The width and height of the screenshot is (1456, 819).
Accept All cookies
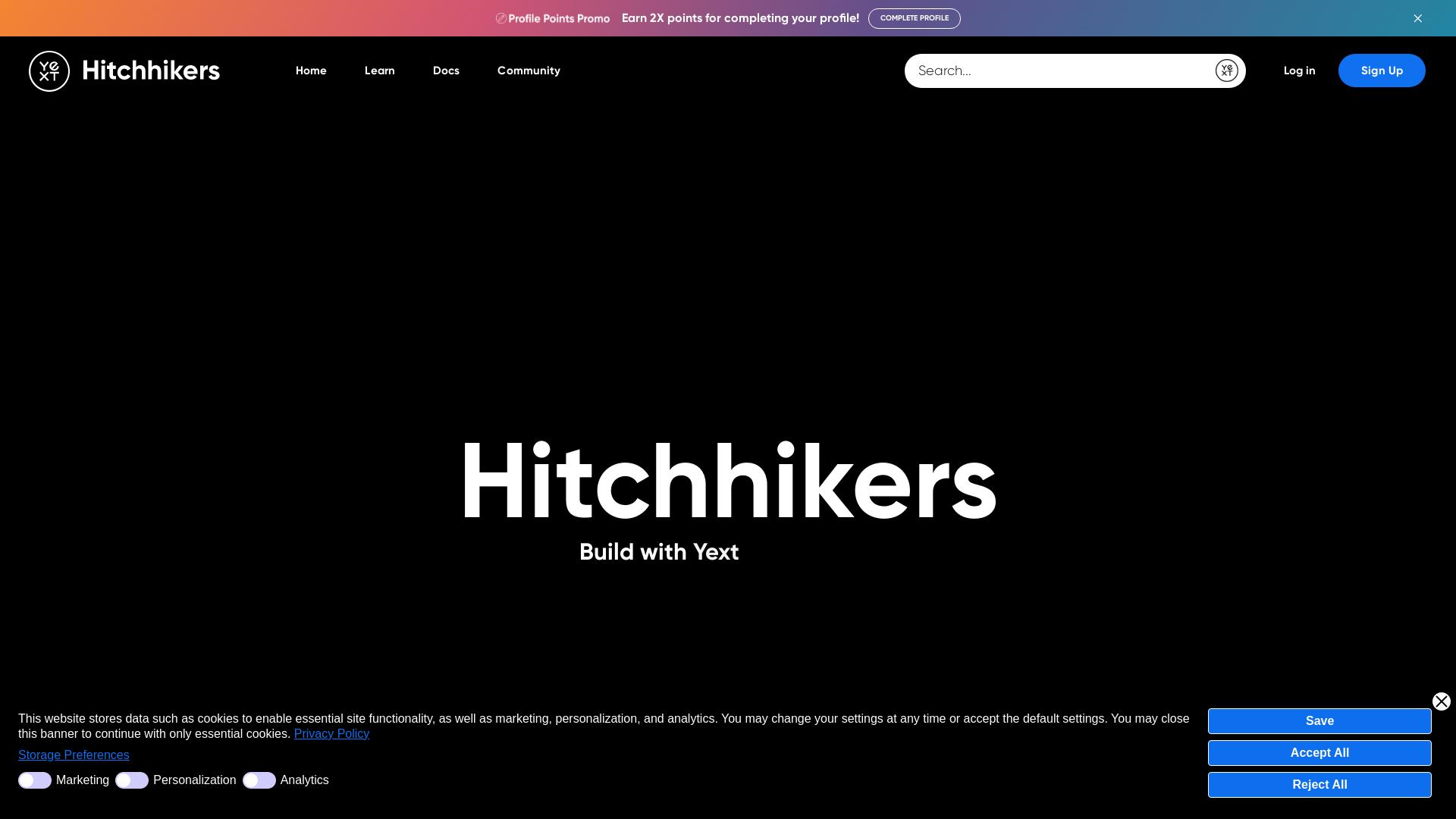pos(1319,752)
